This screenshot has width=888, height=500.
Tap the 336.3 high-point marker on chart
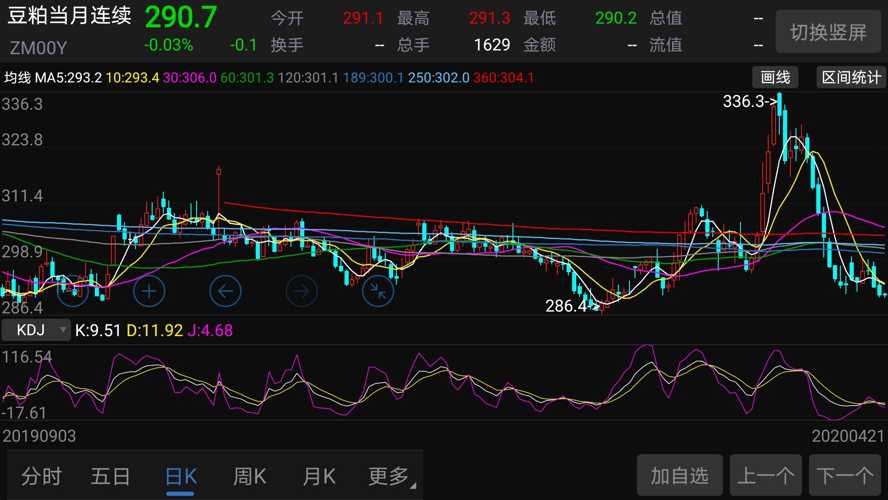pos(750,101)
